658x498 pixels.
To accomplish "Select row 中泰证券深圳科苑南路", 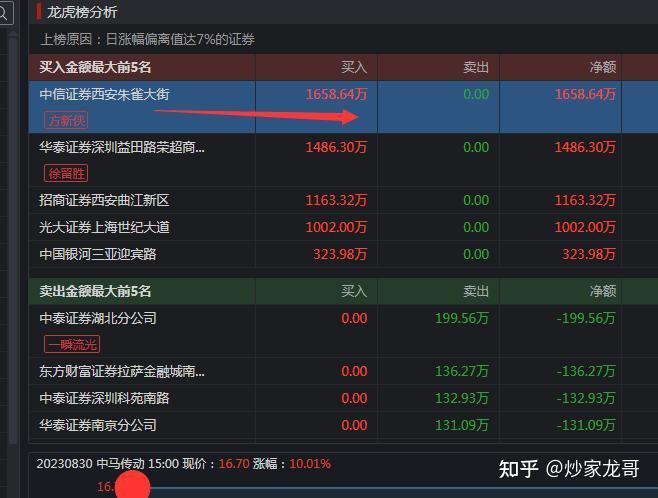I will pyautogui.click(x=343, y=398).
